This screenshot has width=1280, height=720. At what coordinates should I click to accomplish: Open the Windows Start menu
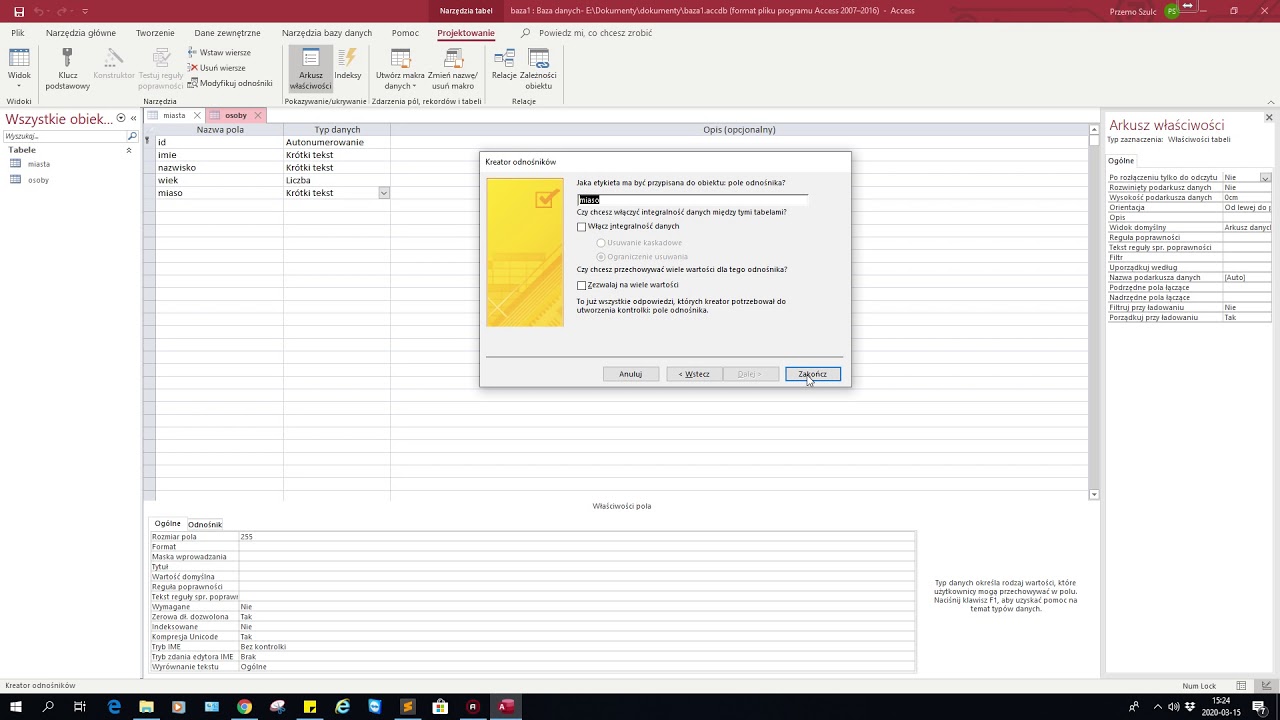16,707
